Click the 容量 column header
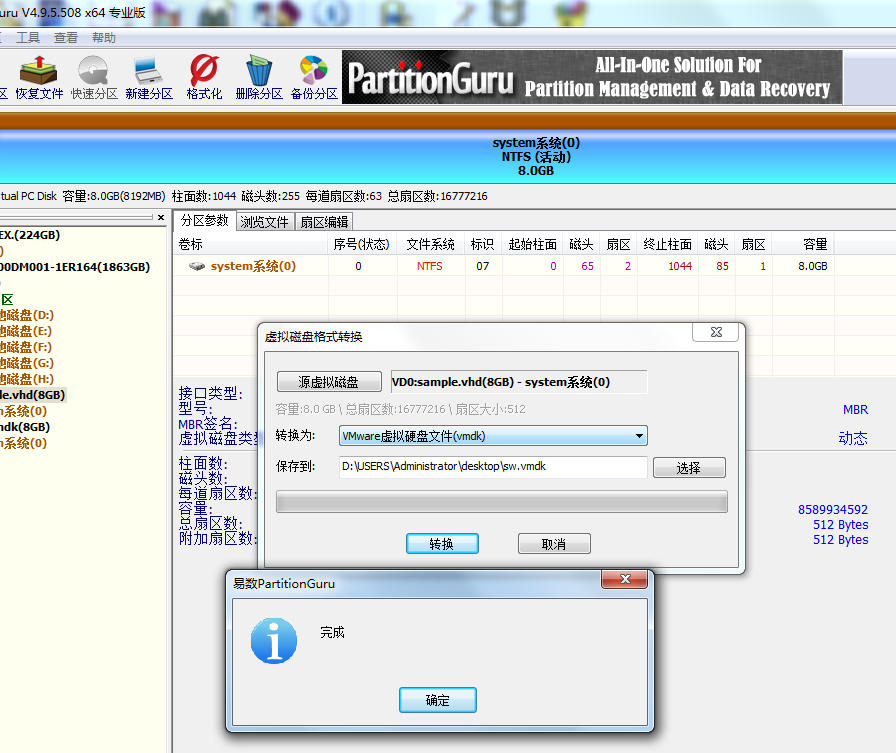 coord(803,245)
